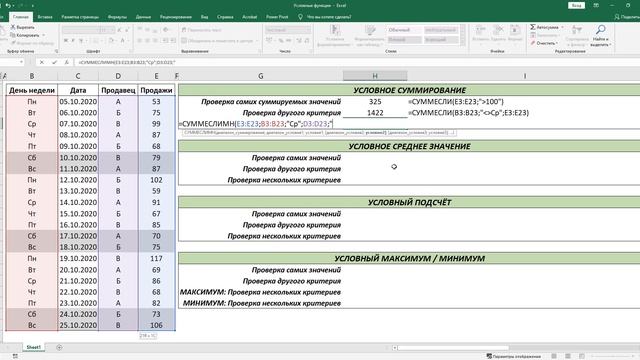Open Insert Function via the fx icon
This screenshot has height=360, width=640.
click(x=67, y=62)
